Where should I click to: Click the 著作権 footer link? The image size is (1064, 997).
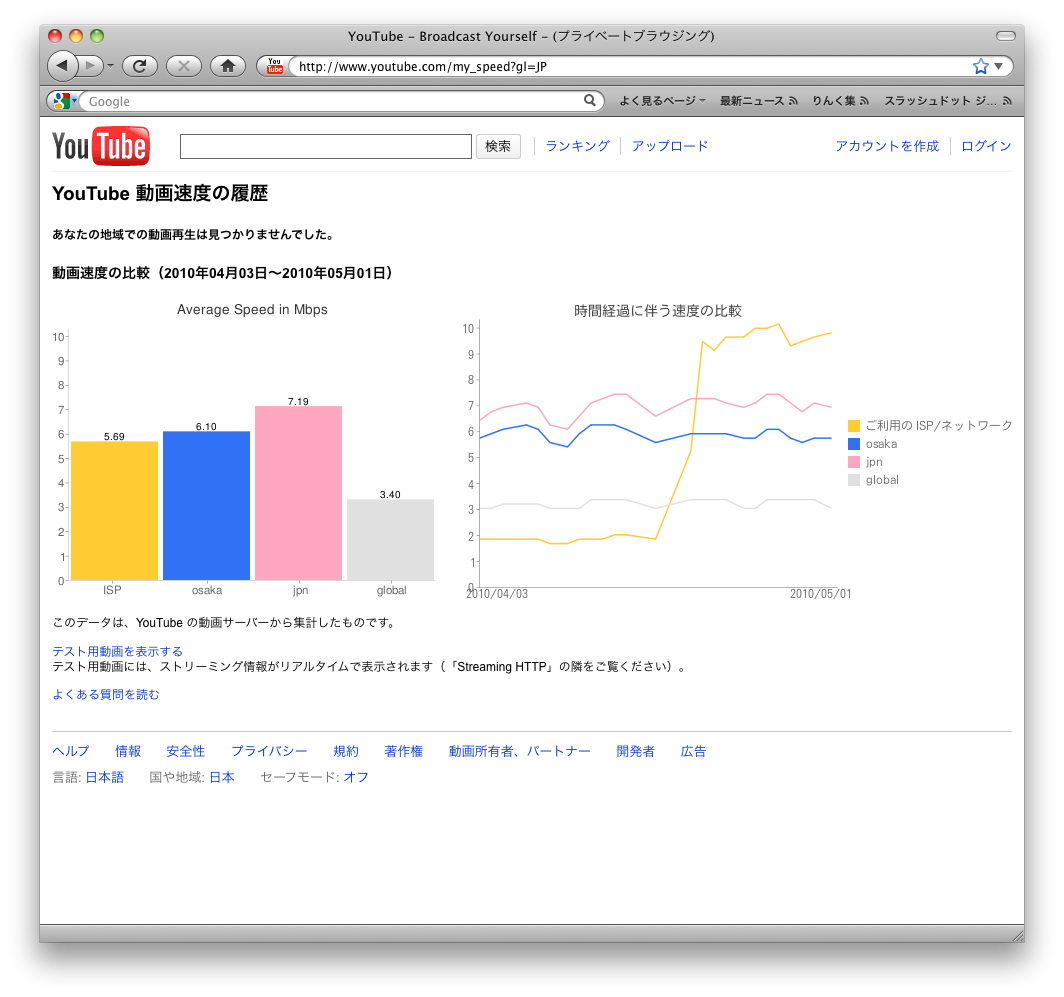tap(403, 751)
